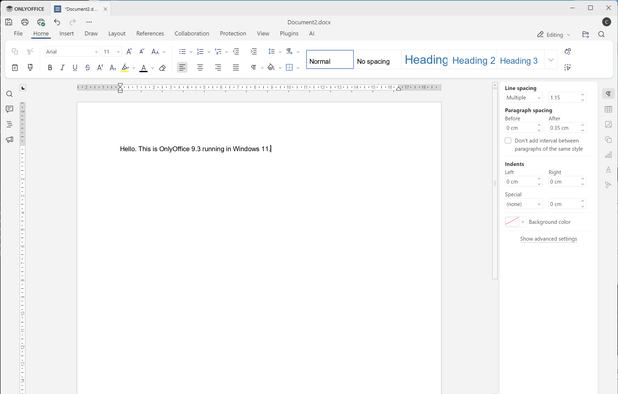Increase paragraph indent
The height and width of the screenshot is (394, 618).
click(254, 52)
